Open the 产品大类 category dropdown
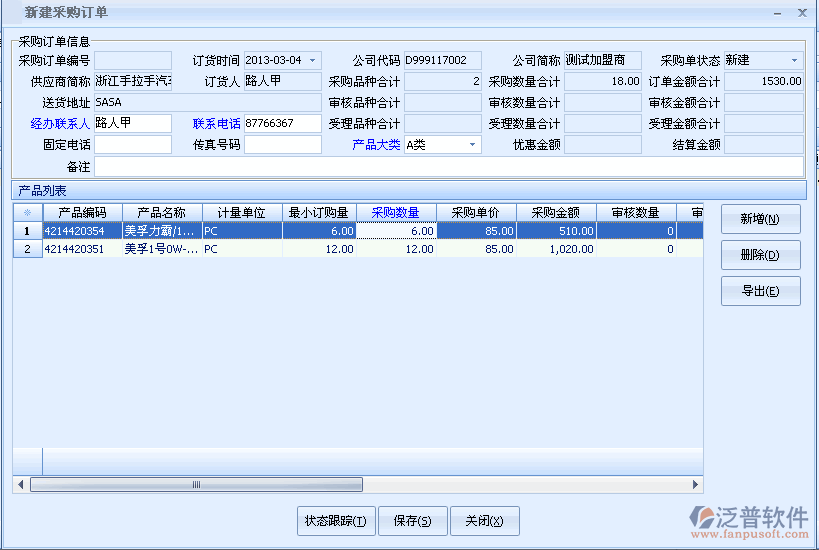This screenshot has width=819, height=550. point(472,145)
